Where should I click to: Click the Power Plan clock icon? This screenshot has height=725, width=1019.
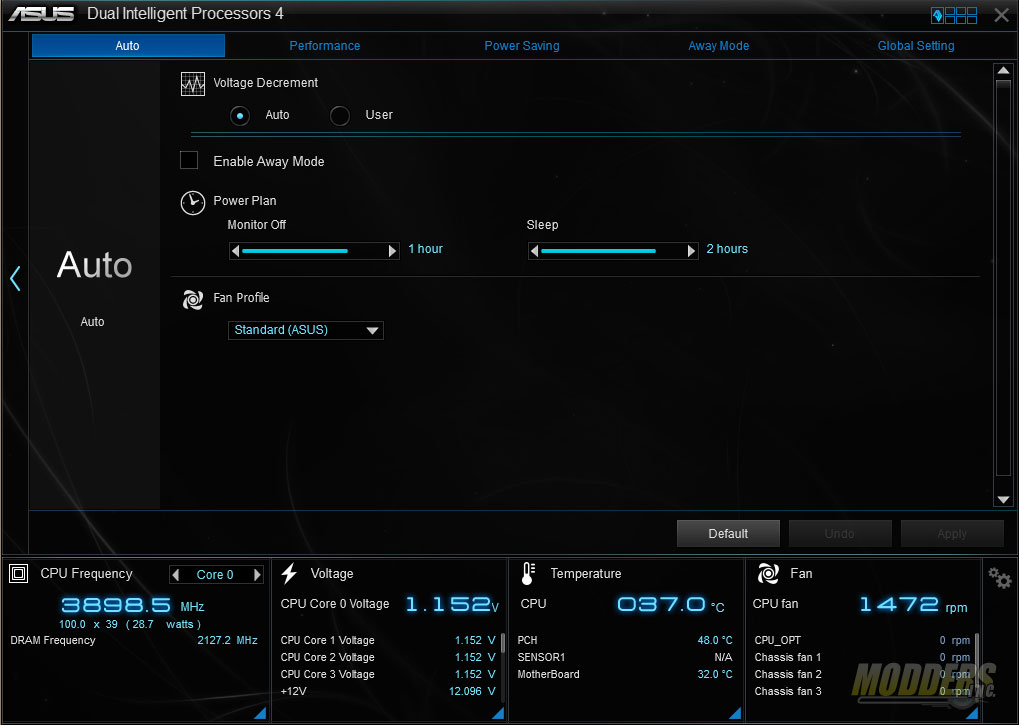click(192, 203)
